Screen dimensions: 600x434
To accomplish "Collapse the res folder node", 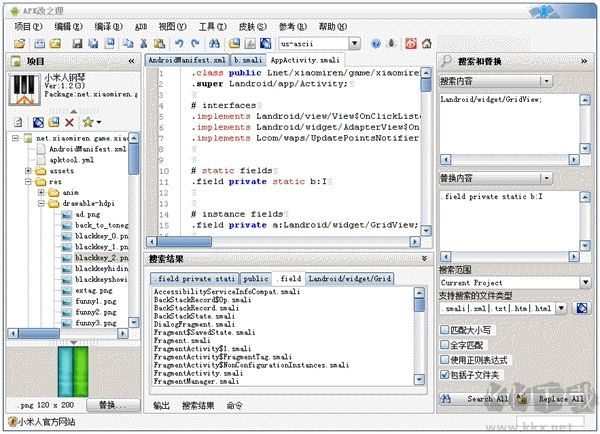I will tap(28, 182).
